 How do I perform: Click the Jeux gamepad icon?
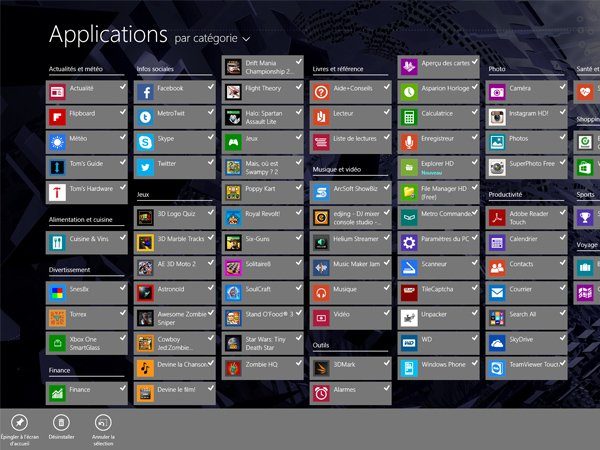[x=233, y=142]
